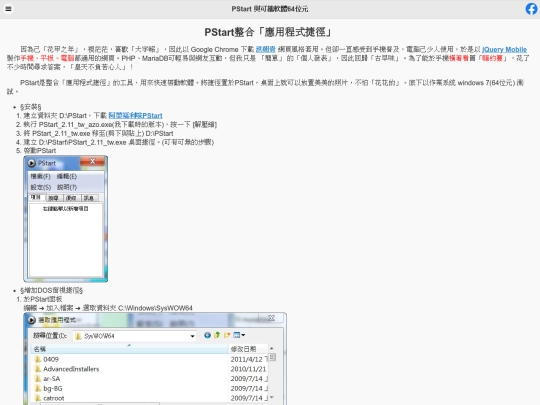Click the scroll up arrow in file list
The image size is (540, 405).
272,349
